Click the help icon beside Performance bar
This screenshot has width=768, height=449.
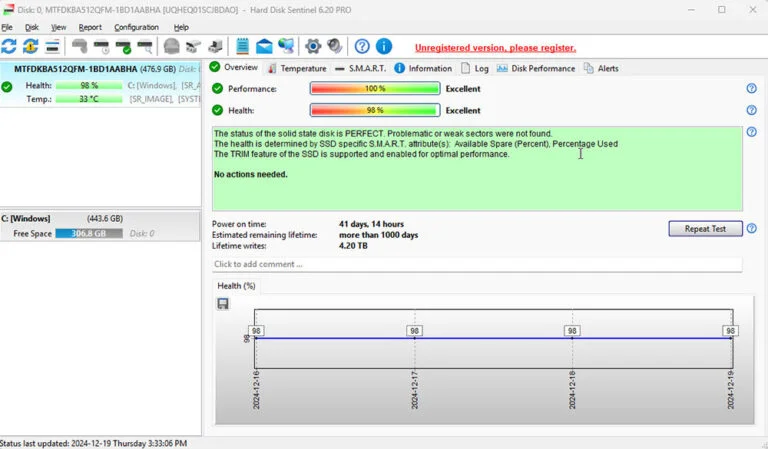[x=751, y=88]
